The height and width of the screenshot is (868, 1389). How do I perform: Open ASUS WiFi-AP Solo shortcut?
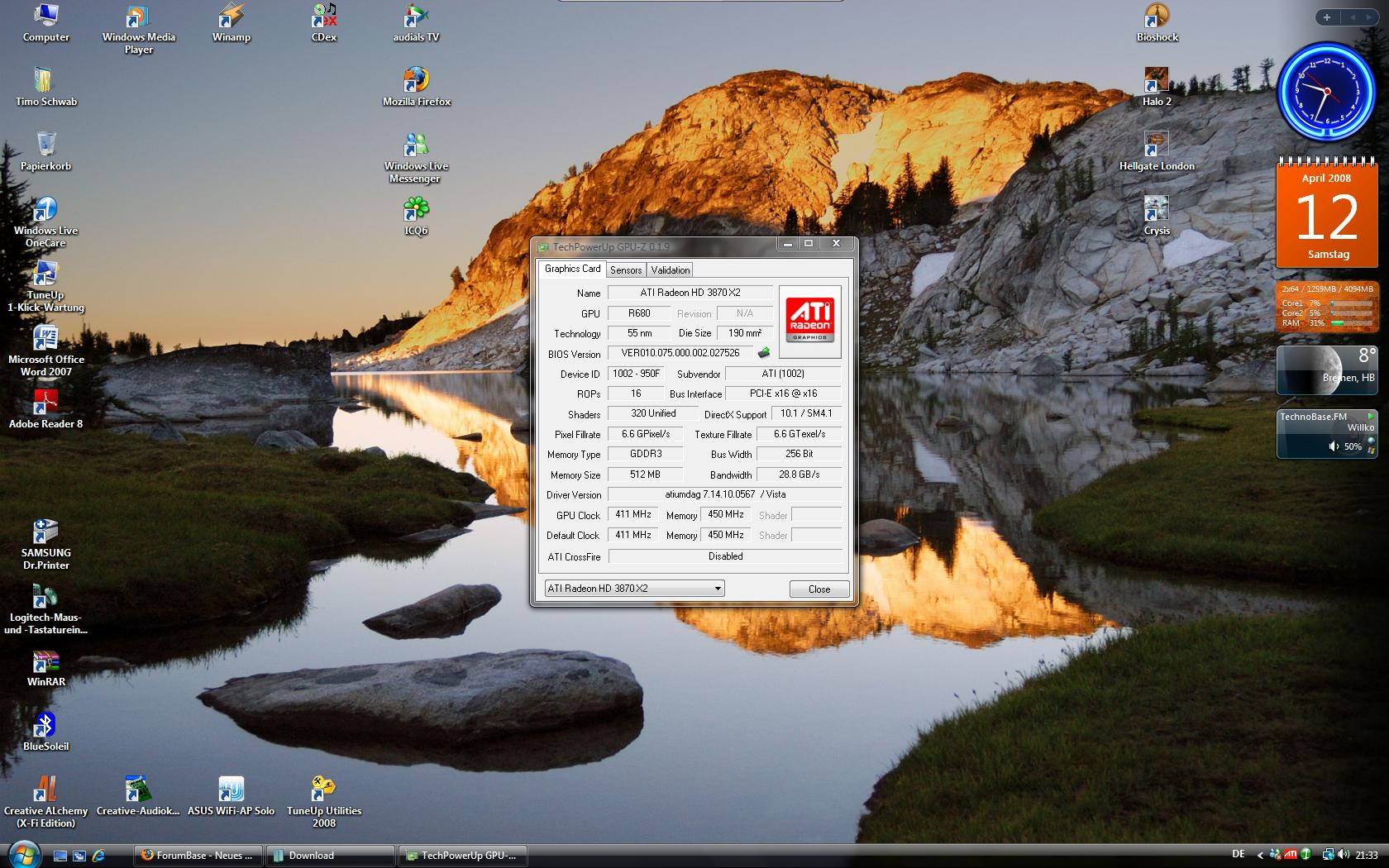(x=231, y=796)
